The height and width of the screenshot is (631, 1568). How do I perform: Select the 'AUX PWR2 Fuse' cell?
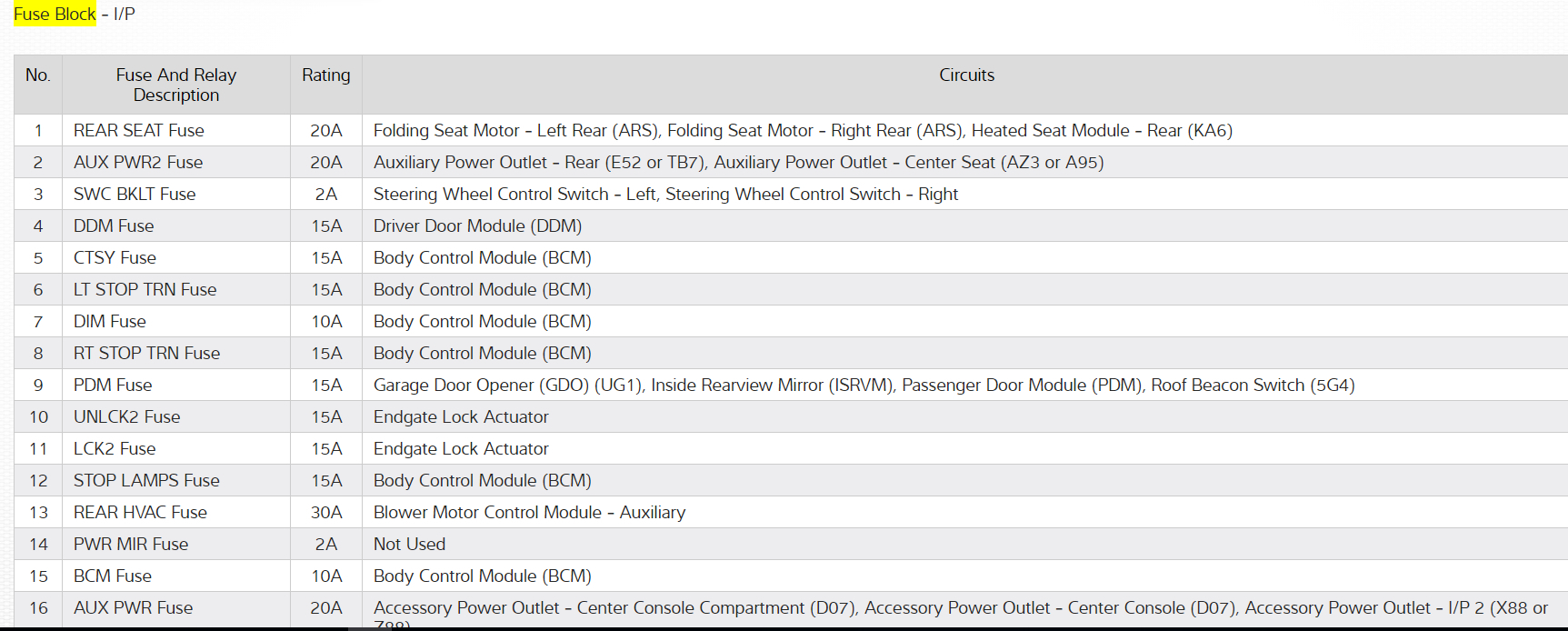click(138, 162)
